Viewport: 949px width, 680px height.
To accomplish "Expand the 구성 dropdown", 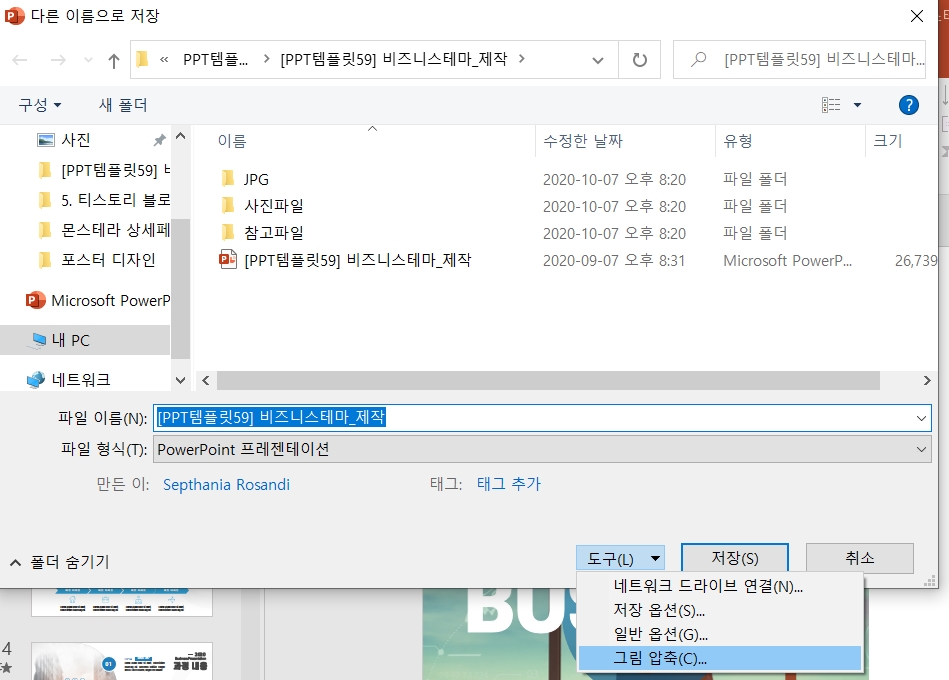I will pos(38,104).
